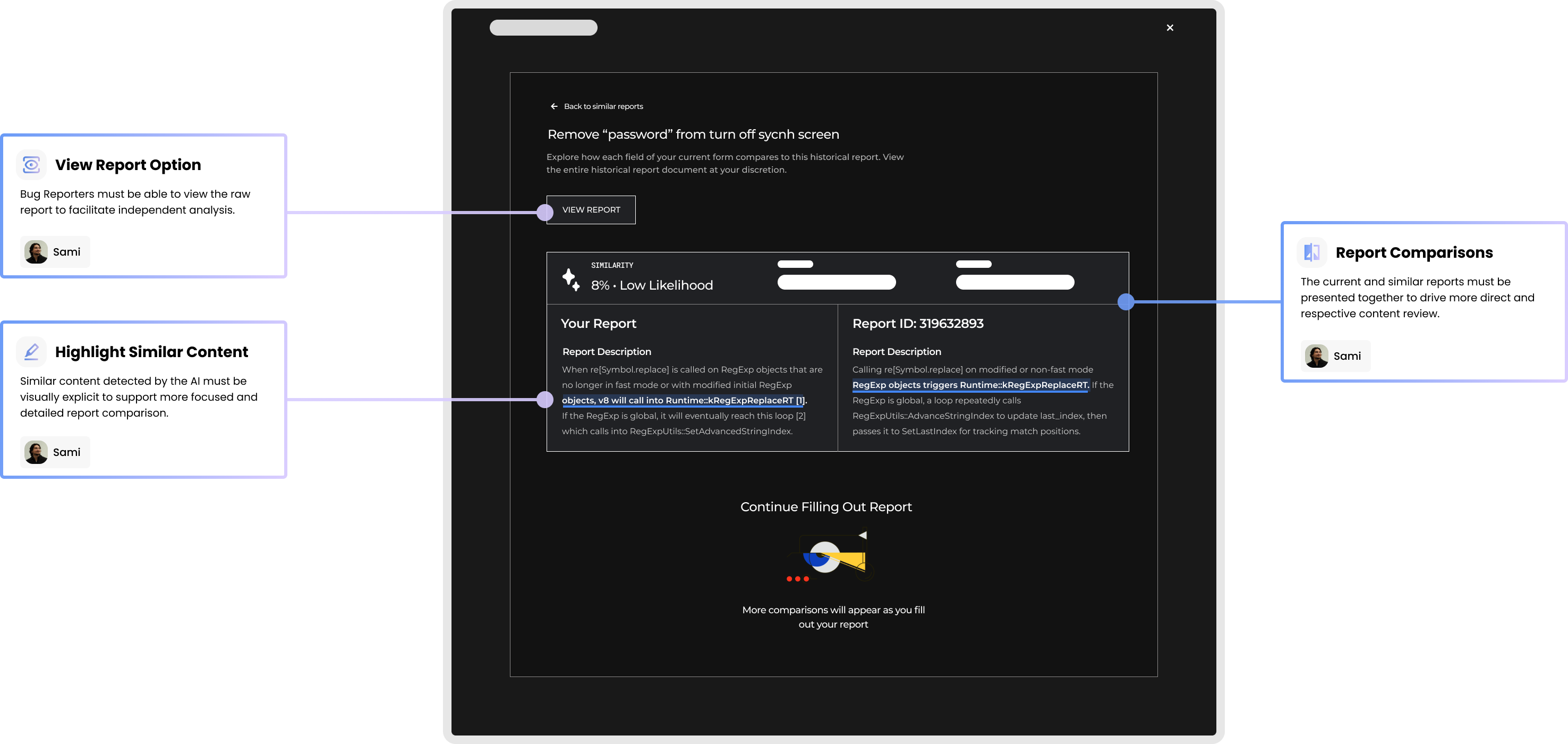Click the 8% Low Likelihood similarity score

click(x=651, y=285)
